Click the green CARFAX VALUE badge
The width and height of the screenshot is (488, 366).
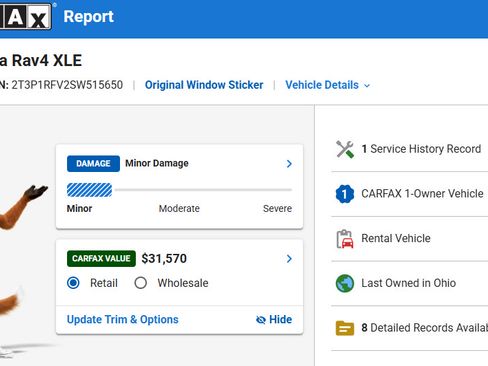101,259
